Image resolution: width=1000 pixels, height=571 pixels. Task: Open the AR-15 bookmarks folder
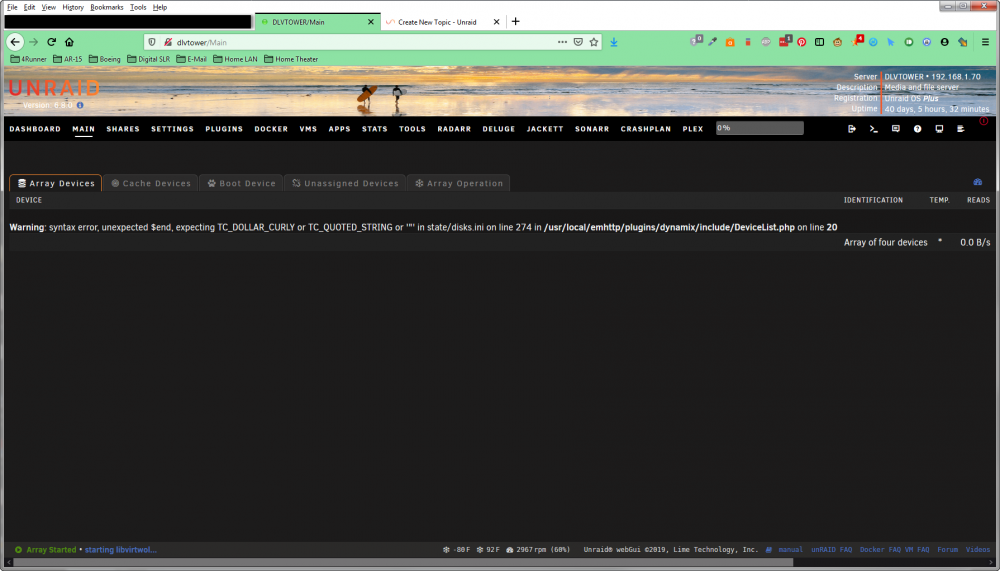point(68,59)
